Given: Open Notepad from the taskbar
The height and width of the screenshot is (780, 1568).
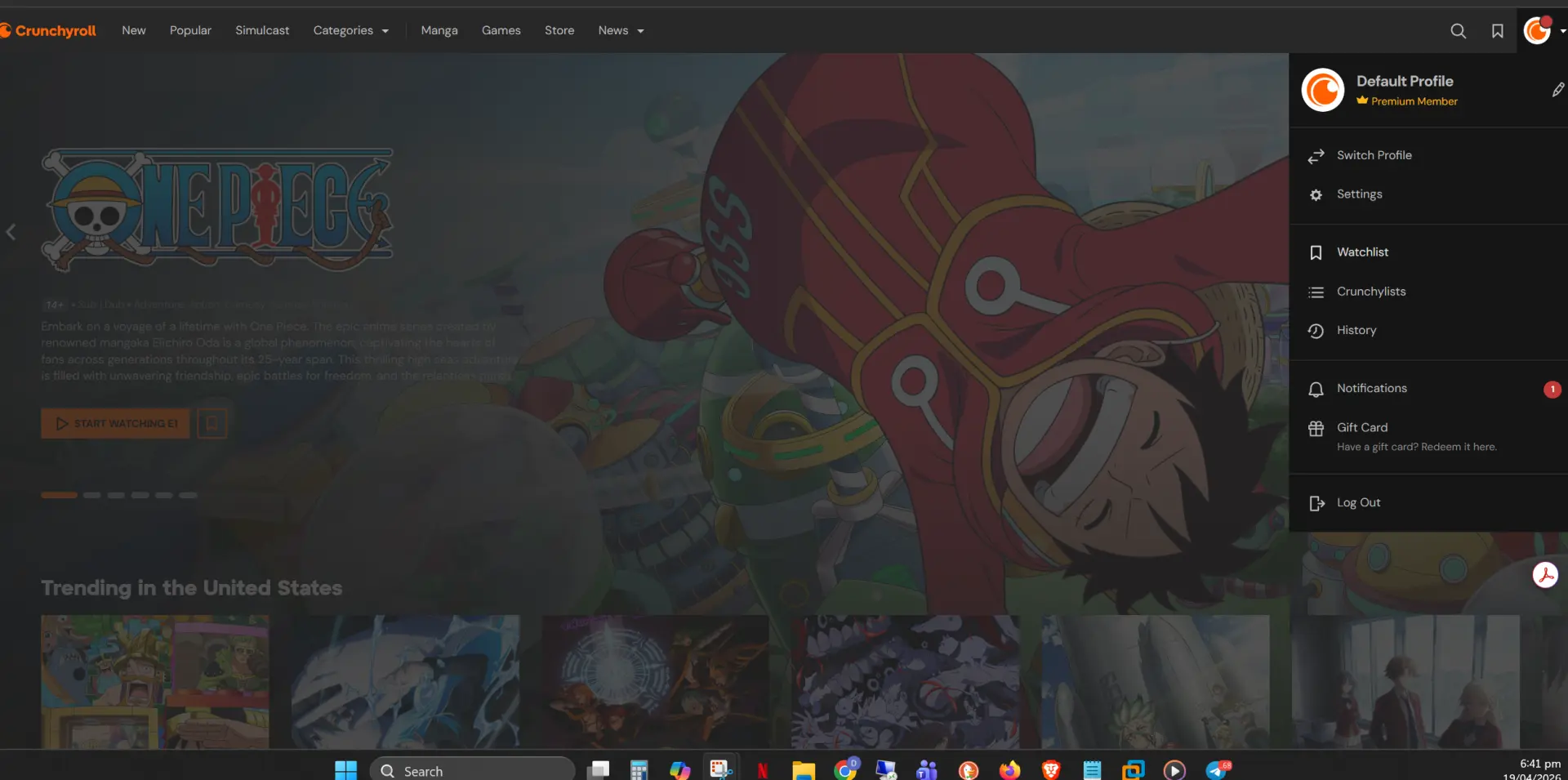Looking at the screenshot, I should tap(1092, 770).
